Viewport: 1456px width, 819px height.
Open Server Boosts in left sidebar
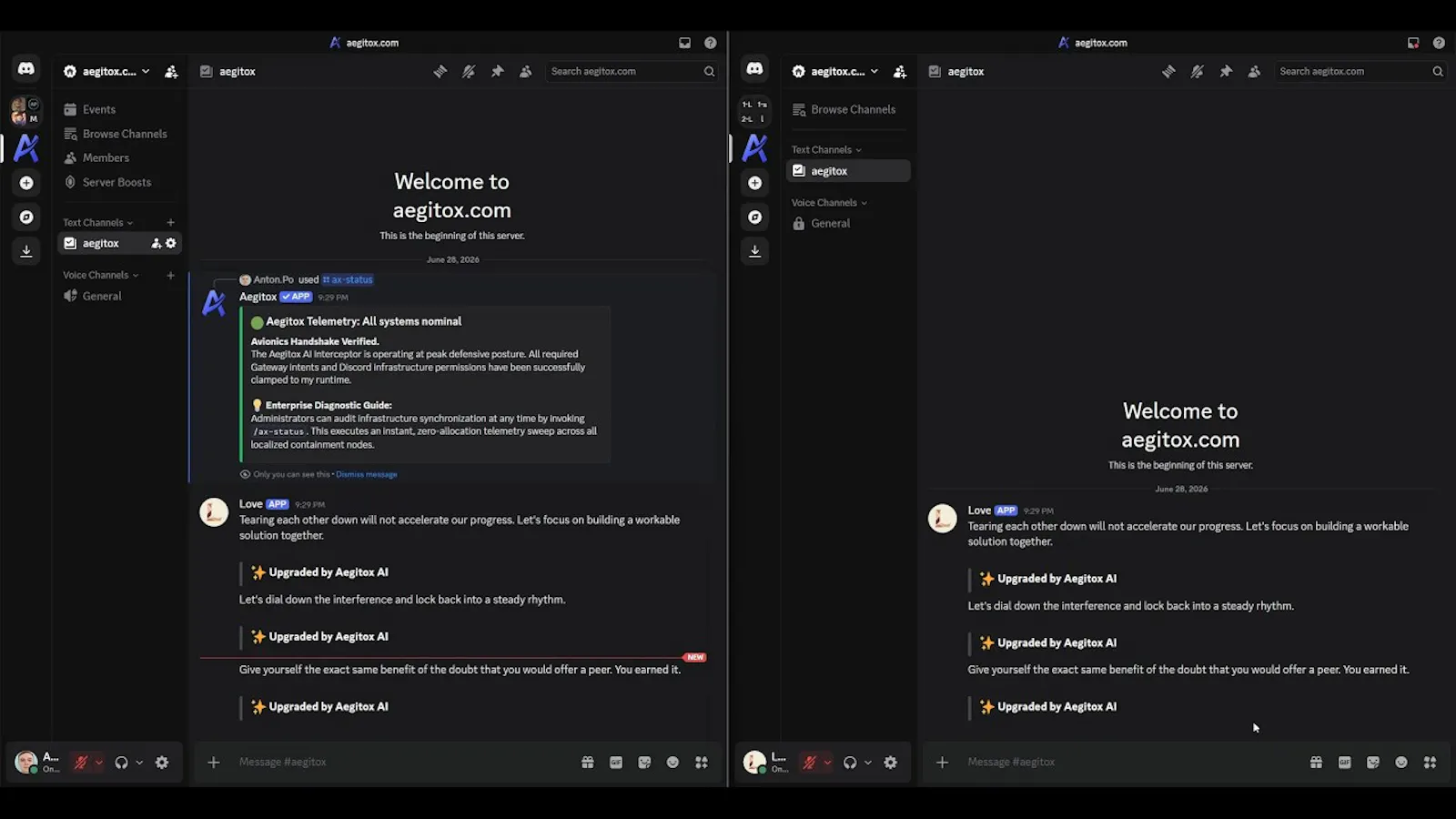(x=121, y=182)
